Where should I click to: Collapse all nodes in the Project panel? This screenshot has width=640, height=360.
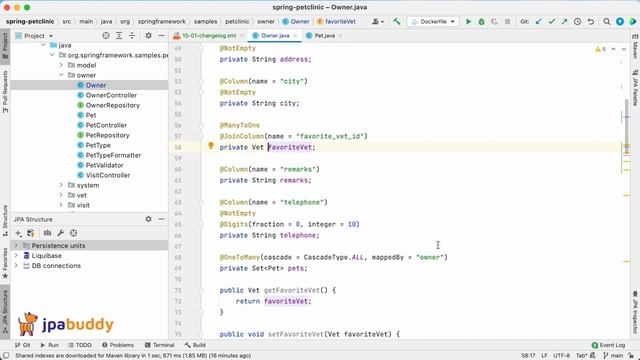132,36
